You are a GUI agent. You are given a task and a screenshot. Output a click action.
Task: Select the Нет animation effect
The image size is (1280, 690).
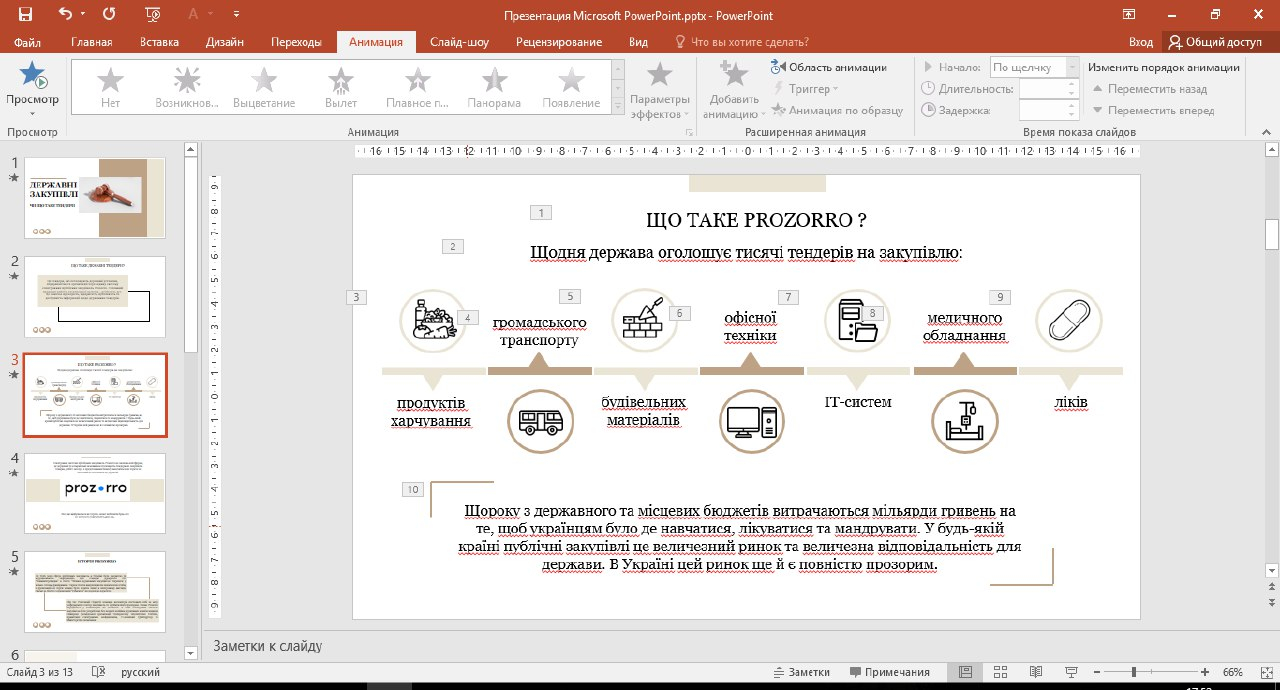click(111, 87)
